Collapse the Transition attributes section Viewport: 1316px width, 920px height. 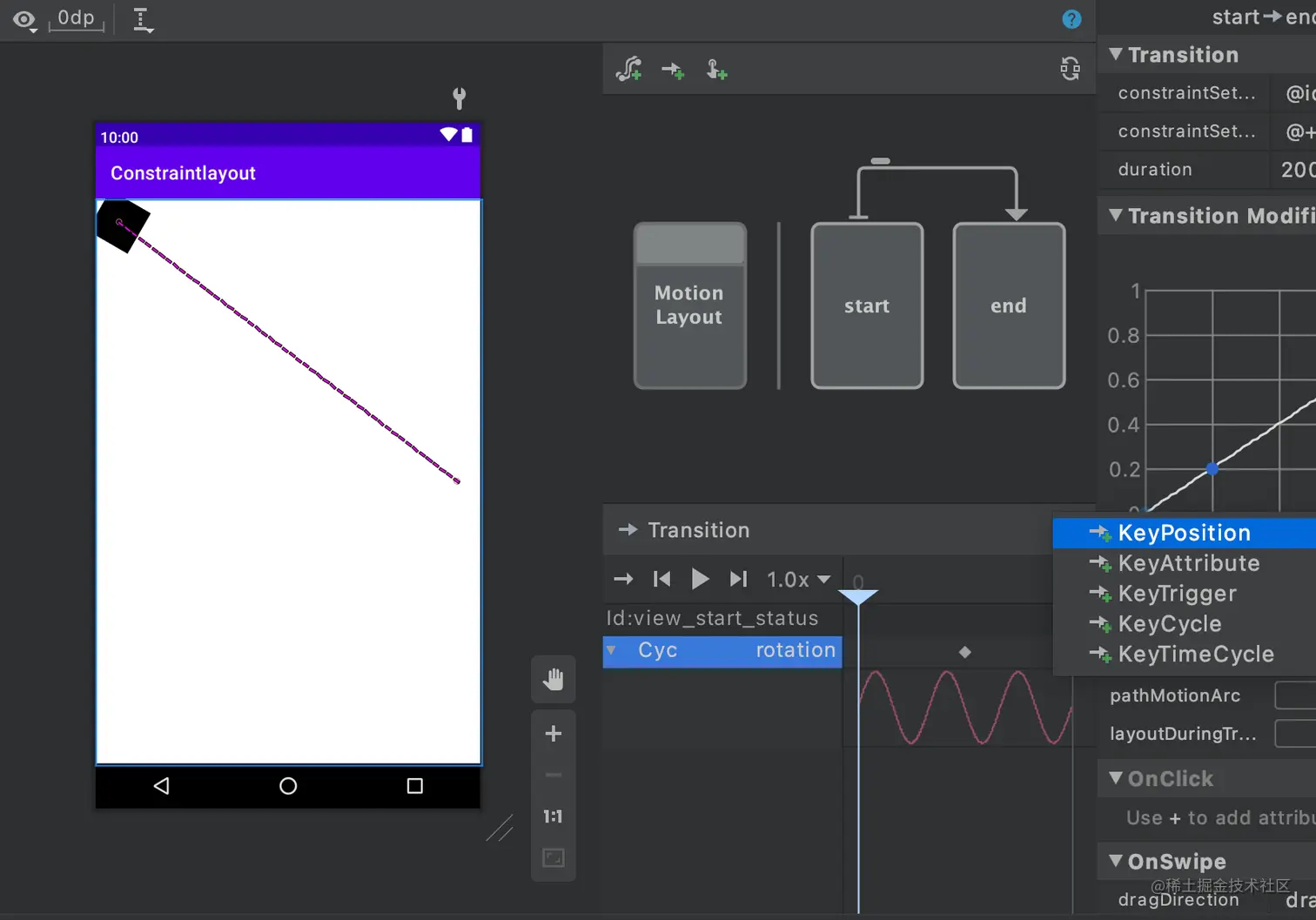1115,54
